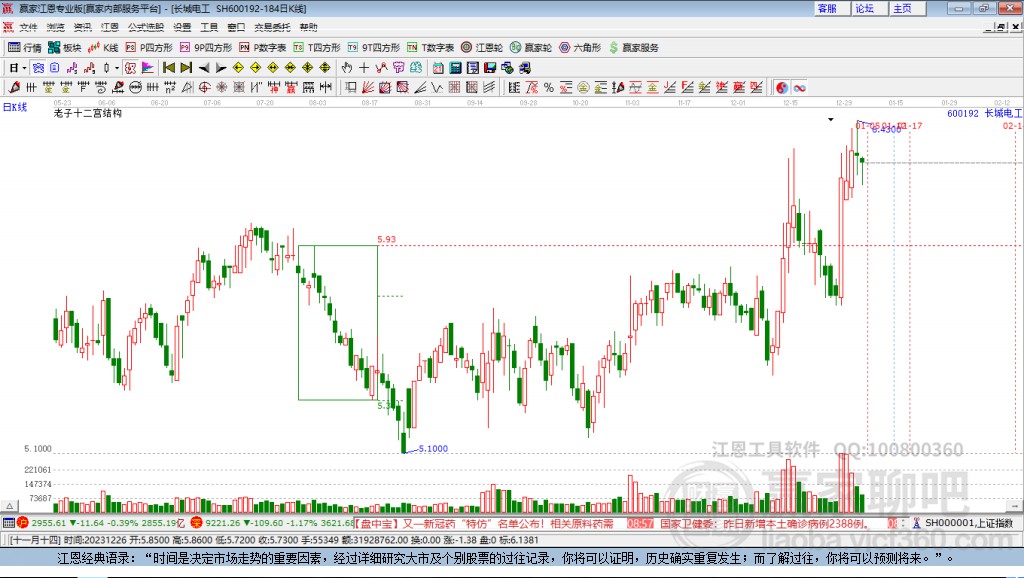Click the 盘中宝 news ticker headline

click(484, 523)
